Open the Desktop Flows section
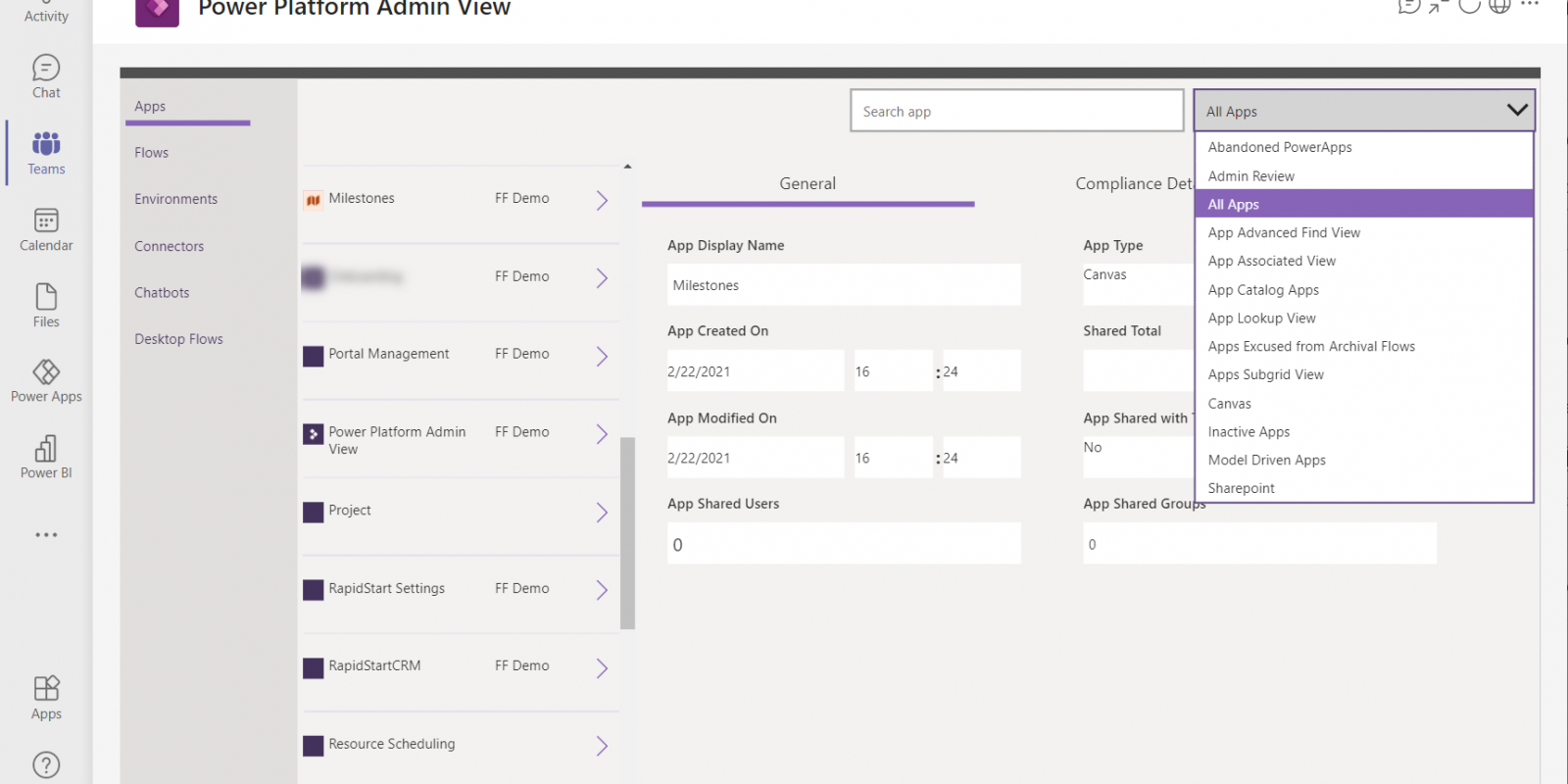This screenshot has height=784, width=1568. (x=178, y=339)
